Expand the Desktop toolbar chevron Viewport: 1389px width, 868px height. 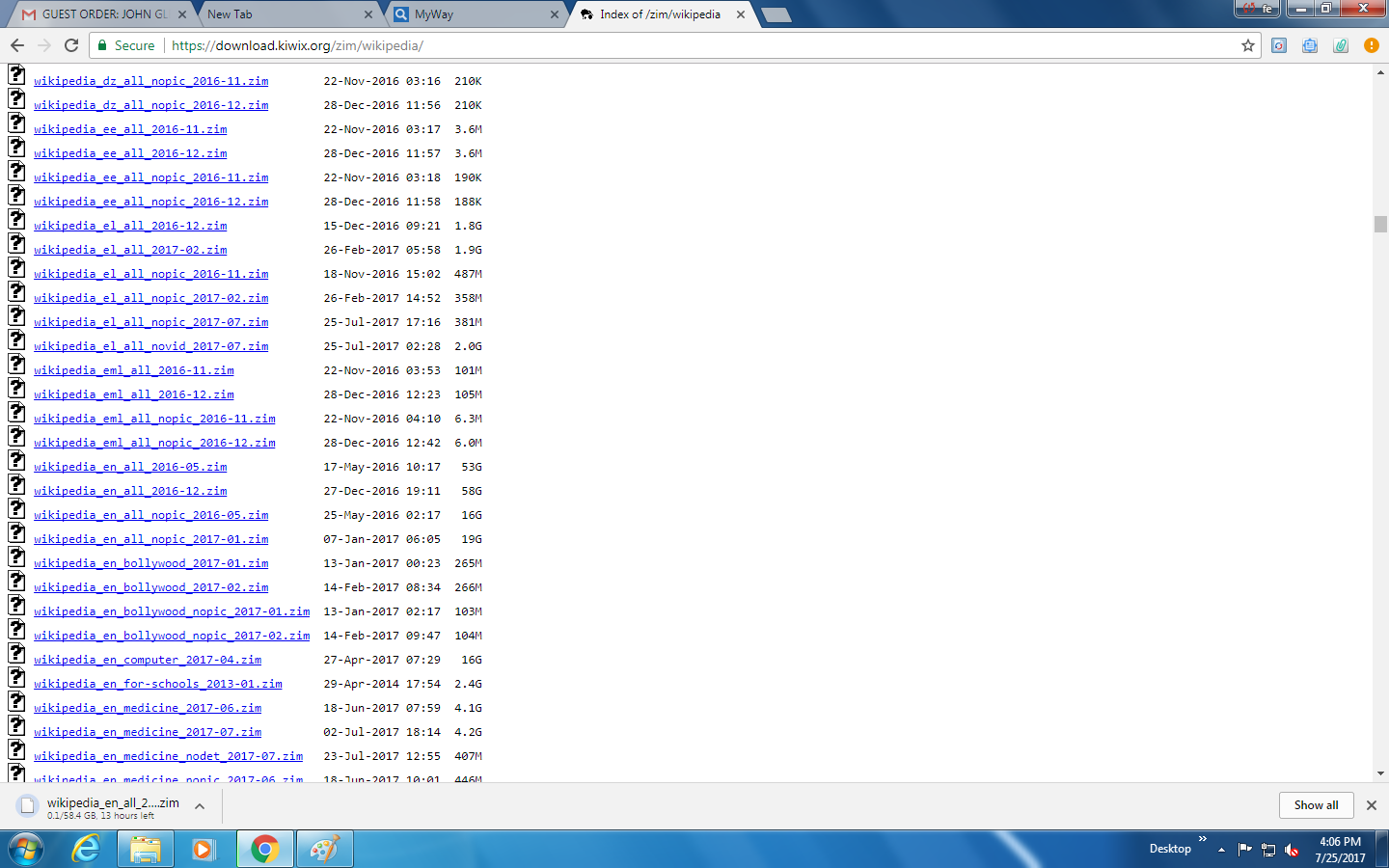point(1203,839)
